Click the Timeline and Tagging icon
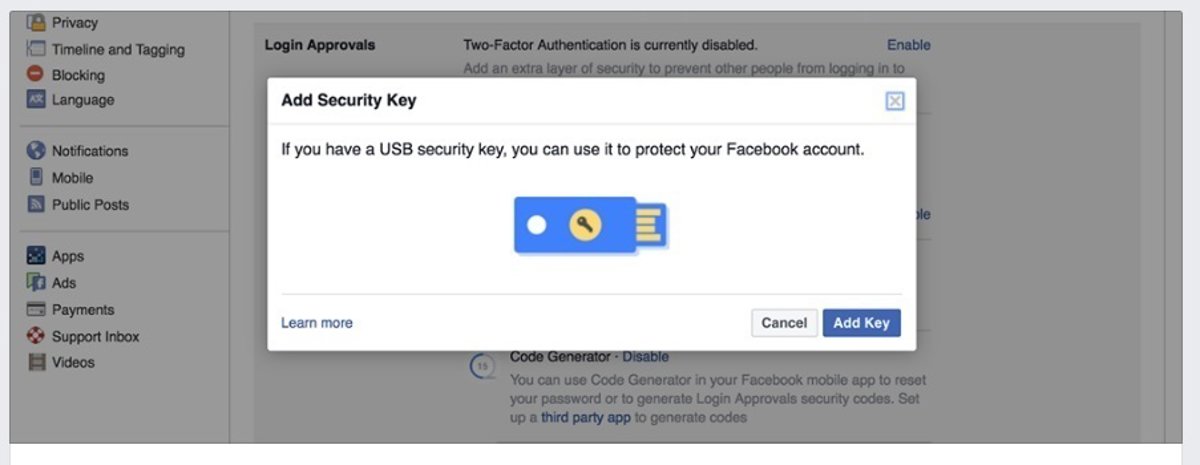This screenshot has height=465, width=1200. point(36,49)
